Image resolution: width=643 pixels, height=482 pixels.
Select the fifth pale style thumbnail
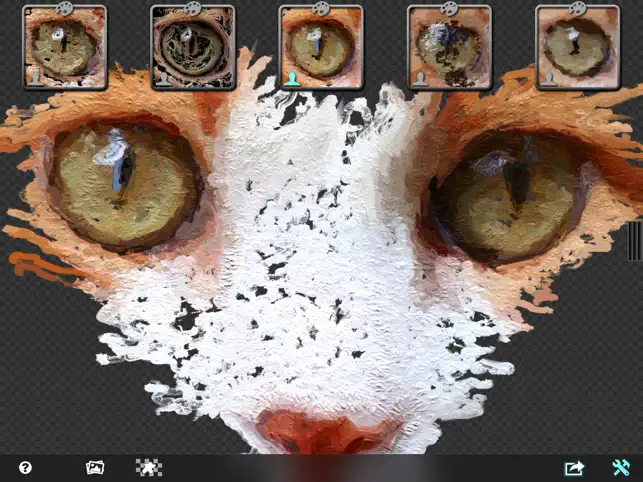(578, 48)
